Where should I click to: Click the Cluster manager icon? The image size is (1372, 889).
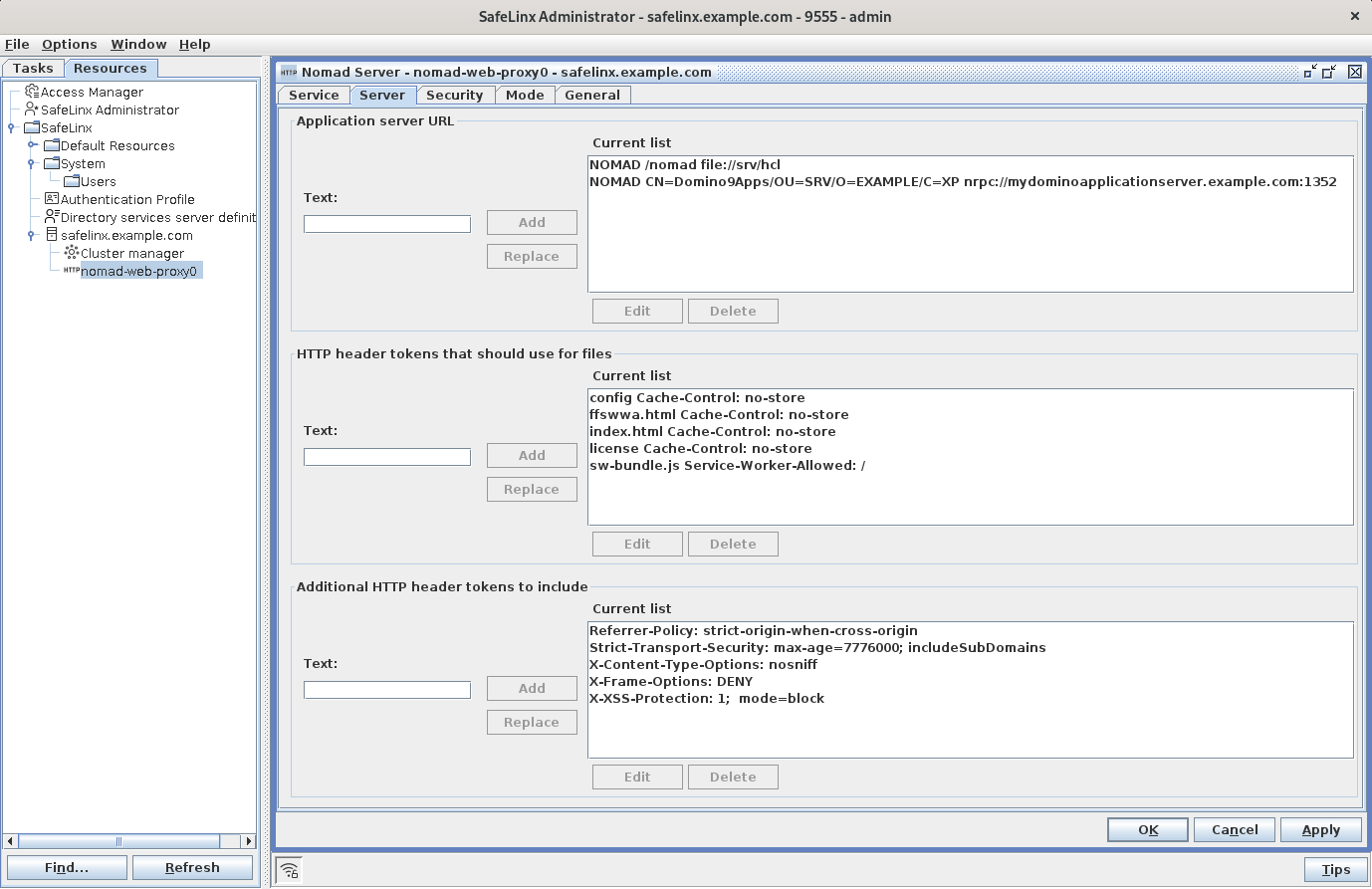pyautogui.click(x=72, y=253)
